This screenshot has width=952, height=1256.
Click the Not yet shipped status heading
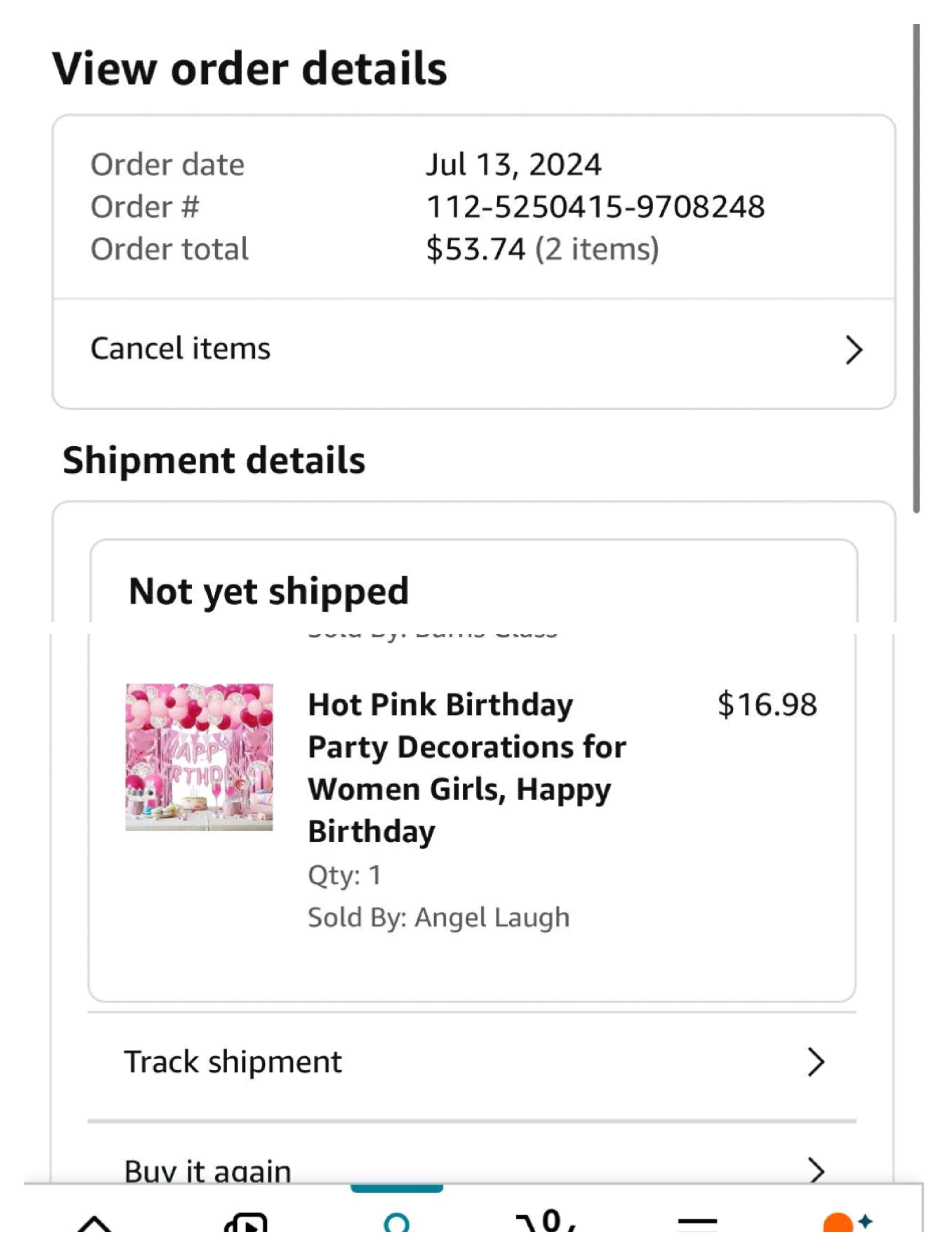268,591
